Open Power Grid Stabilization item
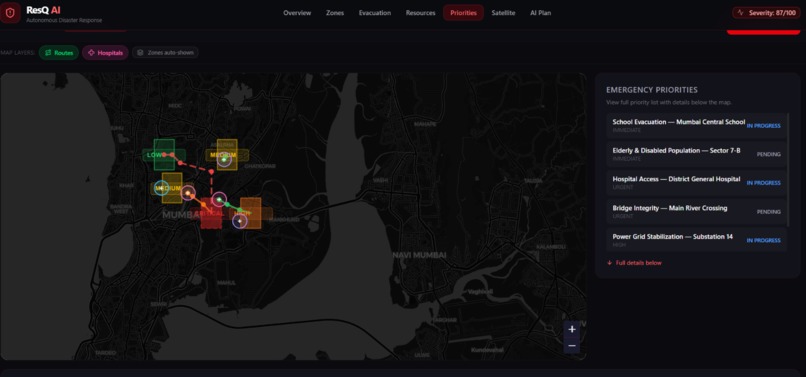Image resolution: width=806 pixels, height=377 pixels. pos(697,240)
